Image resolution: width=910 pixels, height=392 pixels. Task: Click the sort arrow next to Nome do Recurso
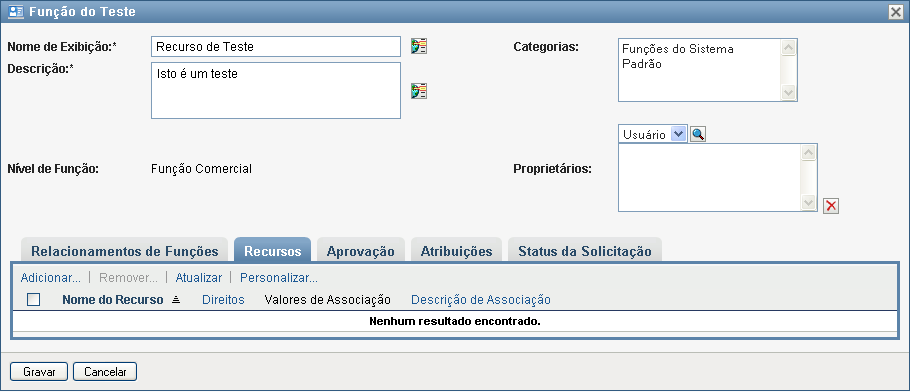coord(176,300)
